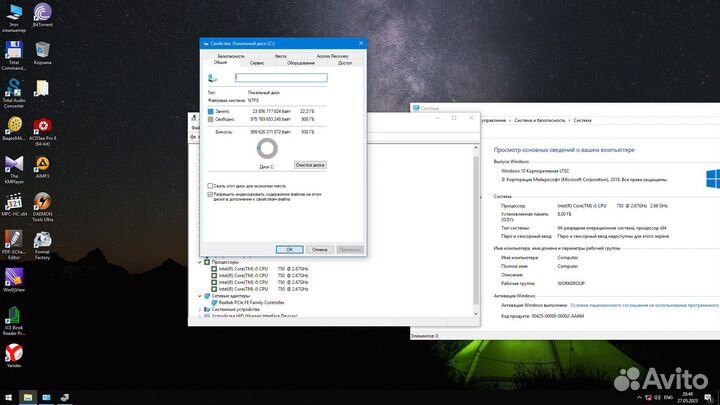Click the Device Manager taskbar button
720x405 pixels.
[65, 397]
